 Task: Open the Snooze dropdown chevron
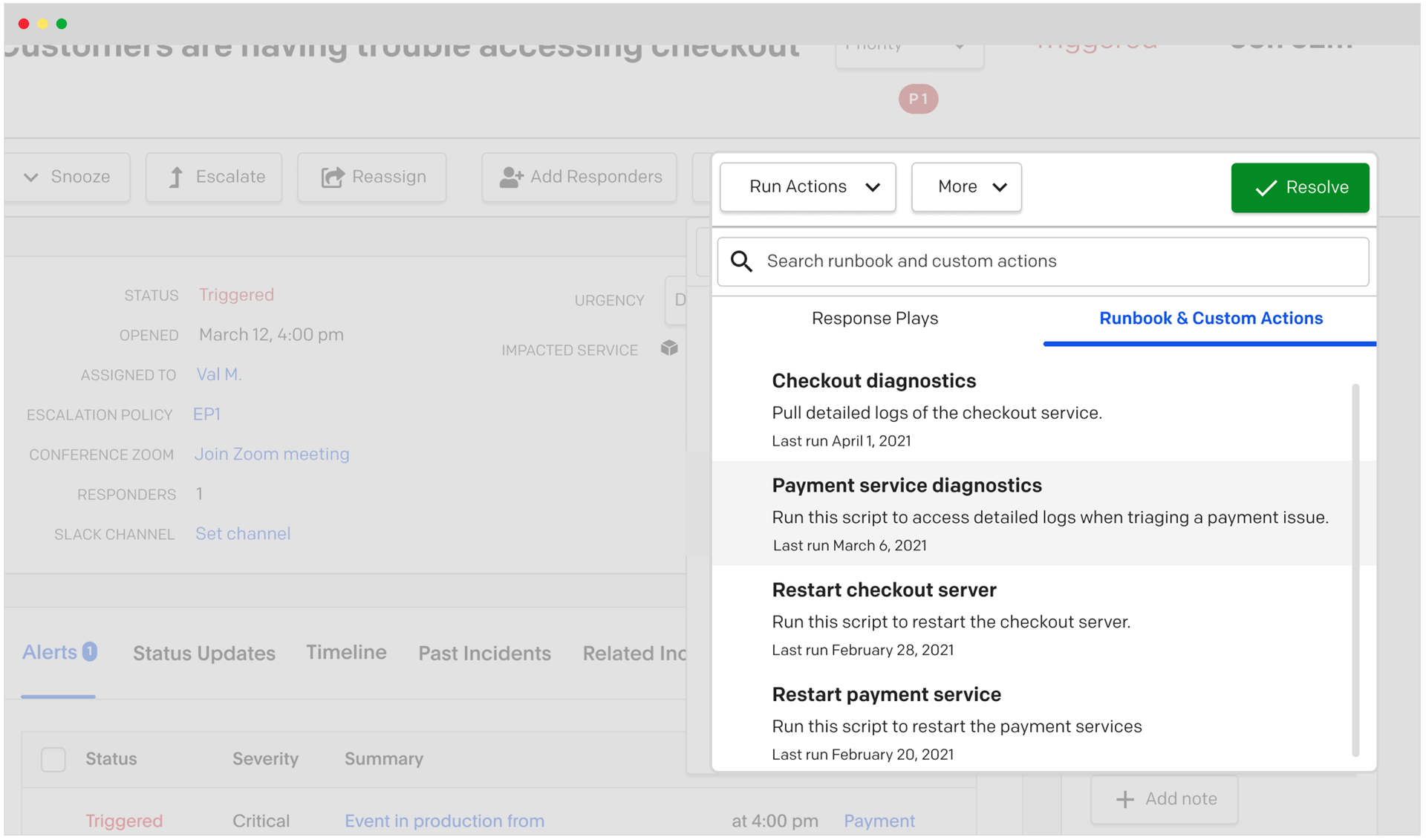pos(31,178)
